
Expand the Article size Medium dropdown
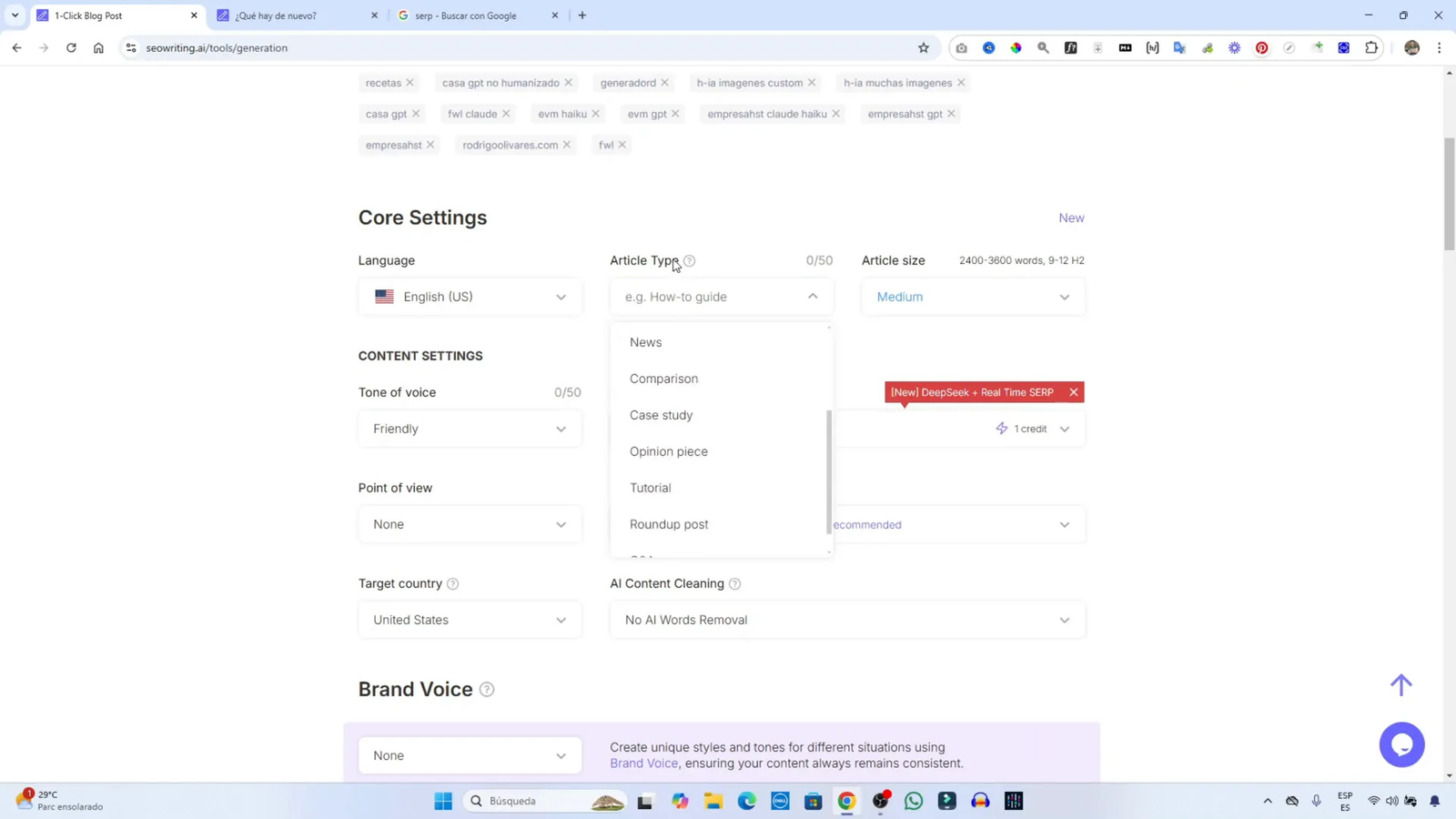tap(973, 297)
